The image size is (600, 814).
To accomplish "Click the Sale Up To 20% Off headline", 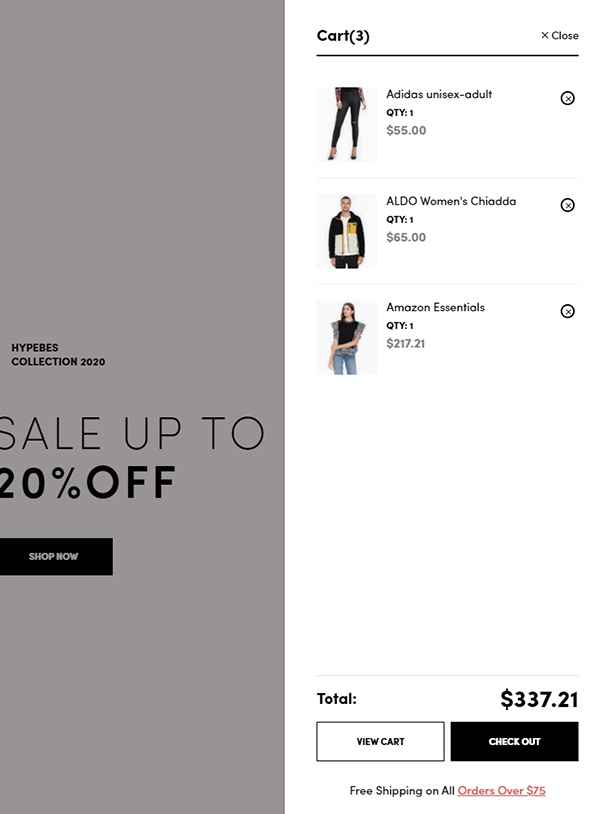I will (x=132, y=458).
